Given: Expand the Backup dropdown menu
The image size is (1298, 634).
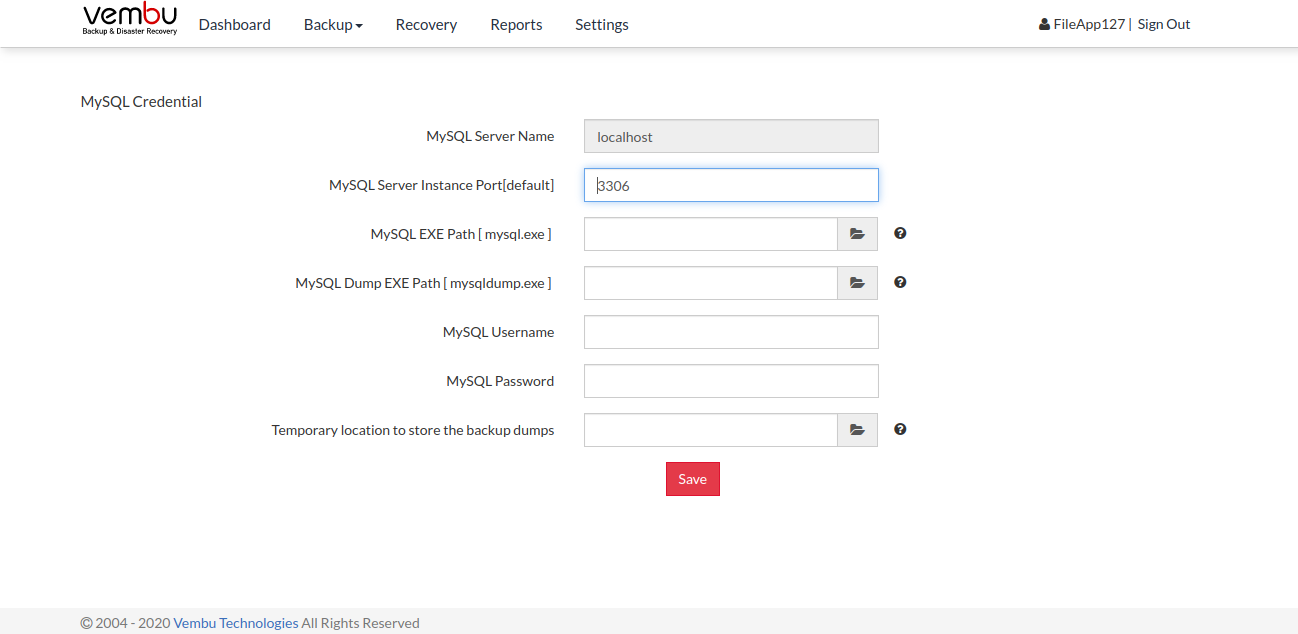Looking at the screenshot, I should pos(333,25).
